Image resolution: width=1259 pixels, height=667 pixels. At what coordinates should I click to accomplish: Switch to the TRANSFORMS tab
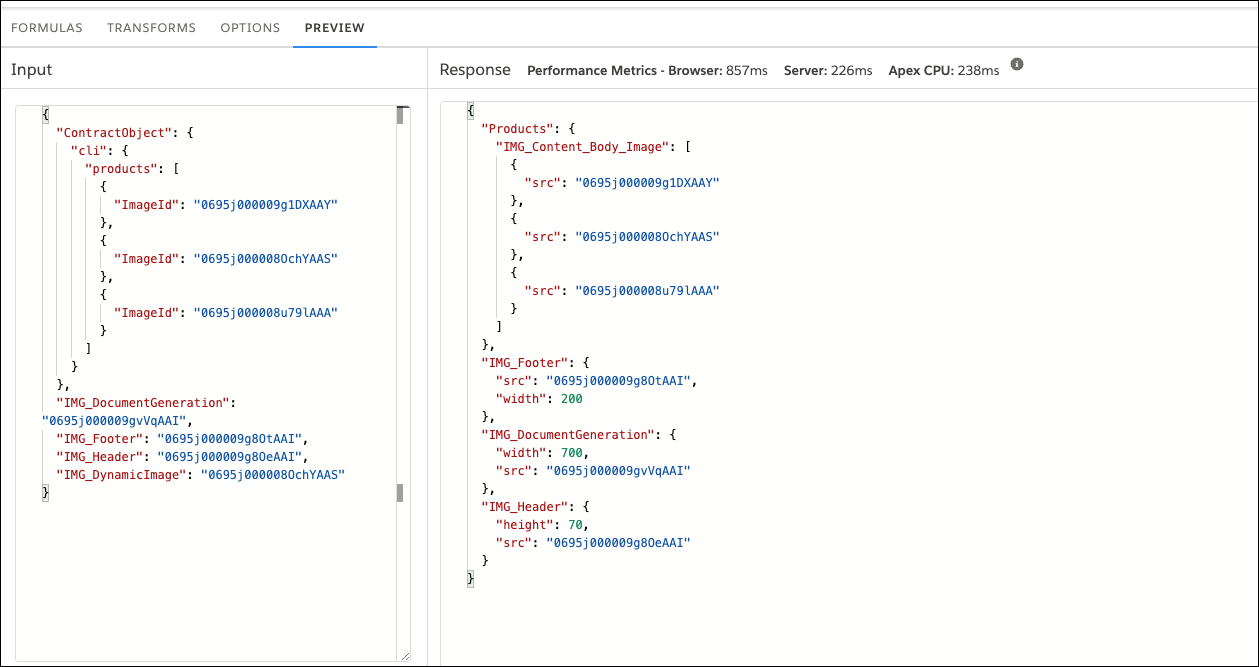151,28
